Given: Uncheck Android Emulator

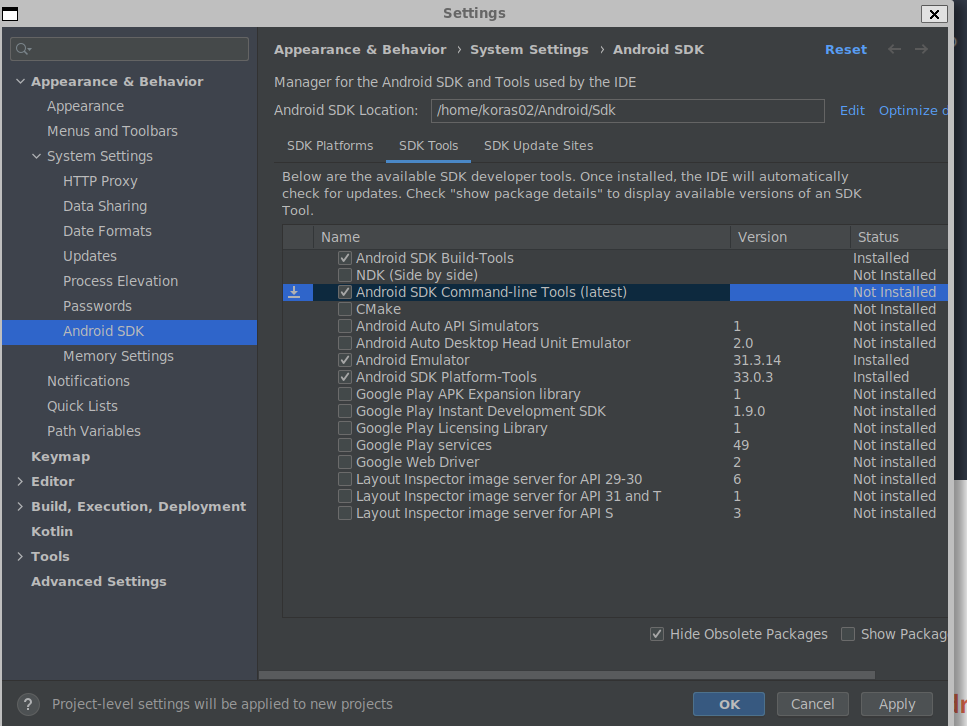Looking at the screenshot, I should point(345,360).
